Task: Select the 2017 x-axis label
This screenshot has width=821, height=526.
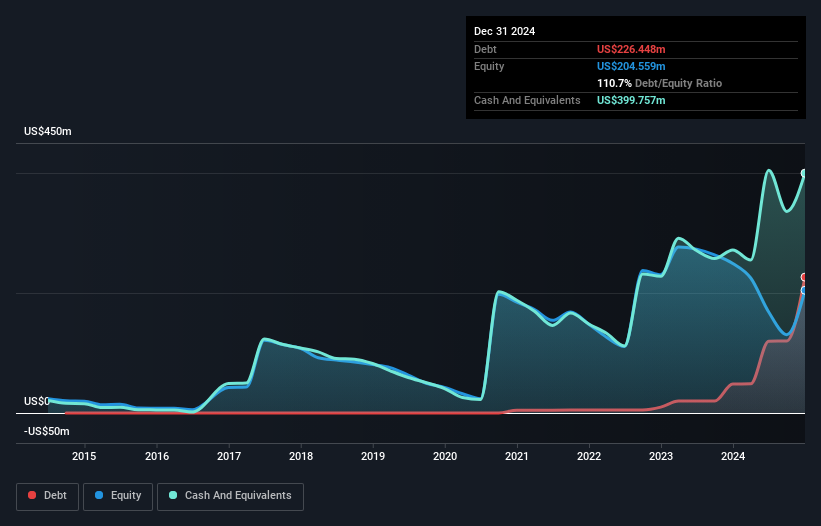Action: point(229,456)
